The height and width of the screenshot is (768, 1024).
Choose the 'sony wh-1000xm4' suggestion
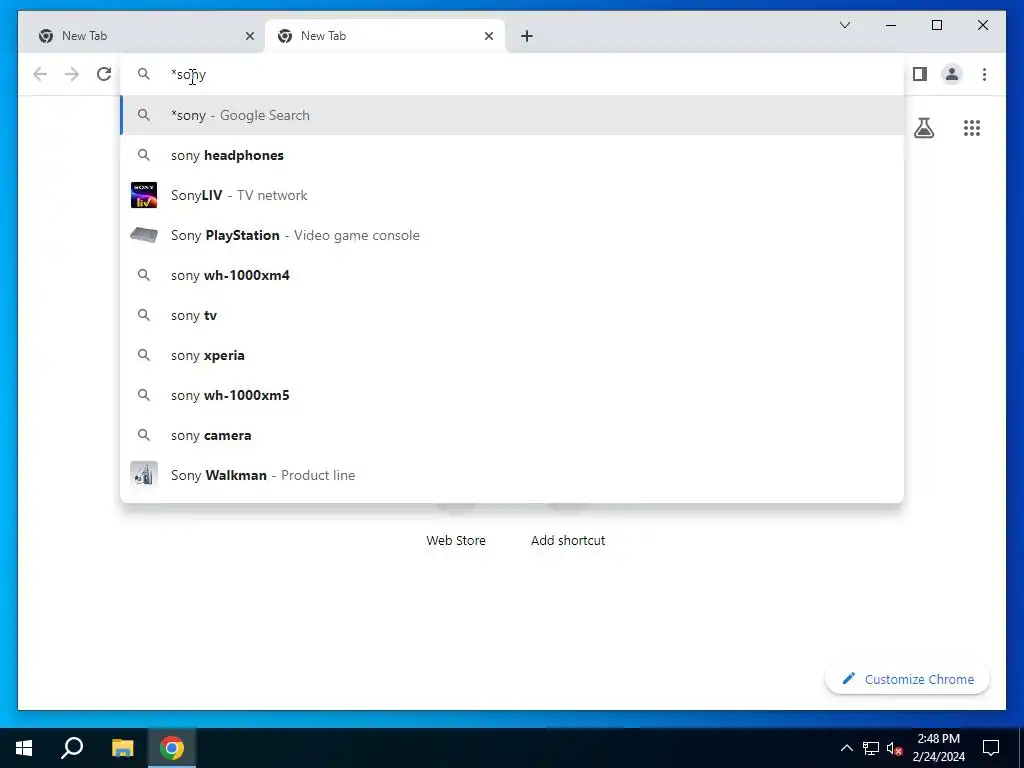coord(512,275)
